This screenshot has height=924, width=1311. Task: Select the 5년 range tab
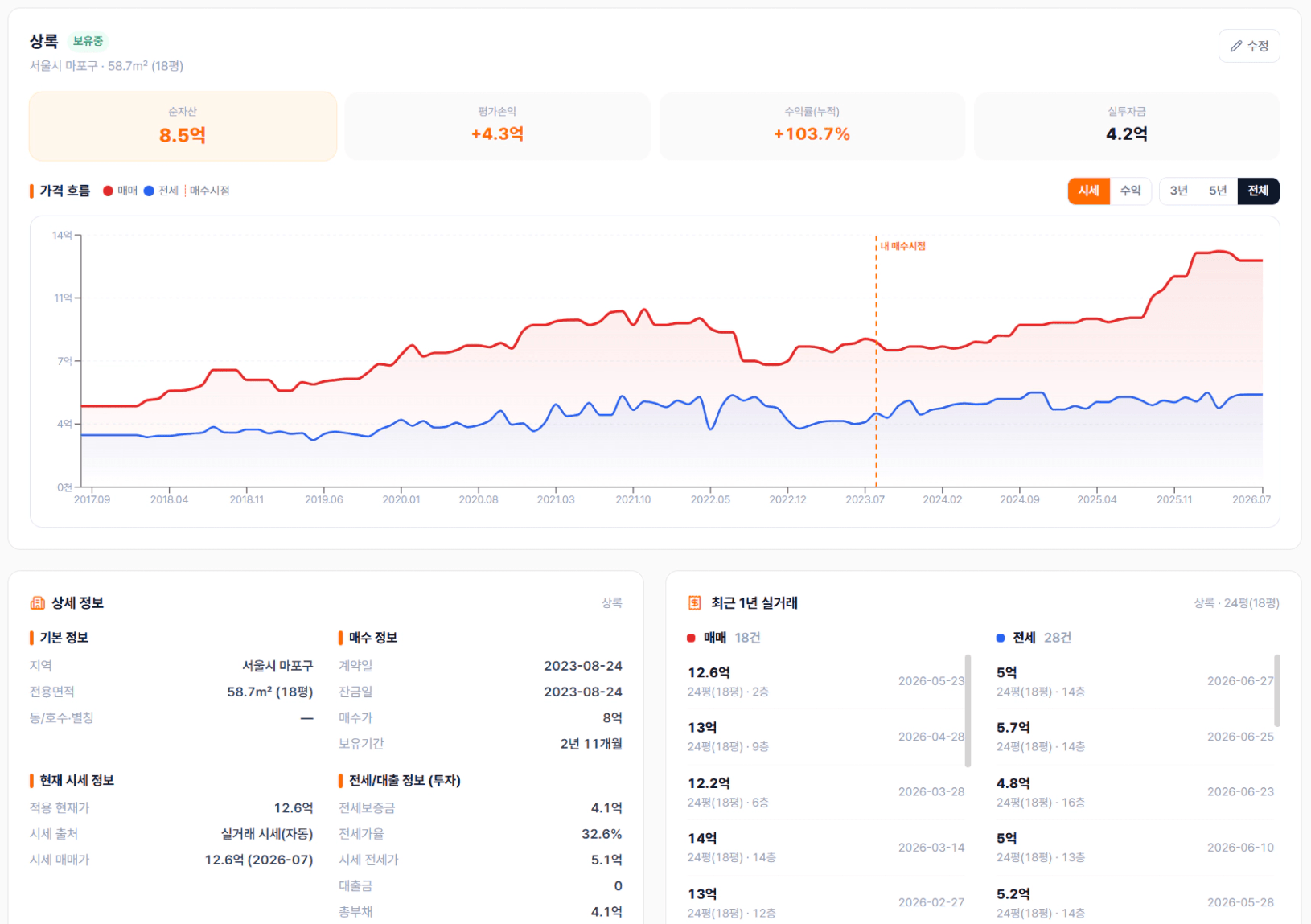click(x=1218, y=191)
